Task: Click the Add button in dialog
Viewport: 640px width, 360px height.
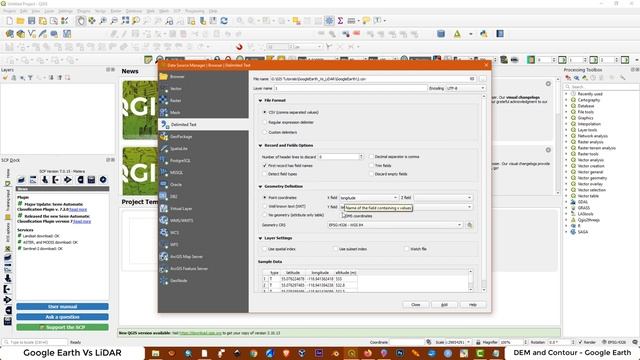Action: point(444,305)
